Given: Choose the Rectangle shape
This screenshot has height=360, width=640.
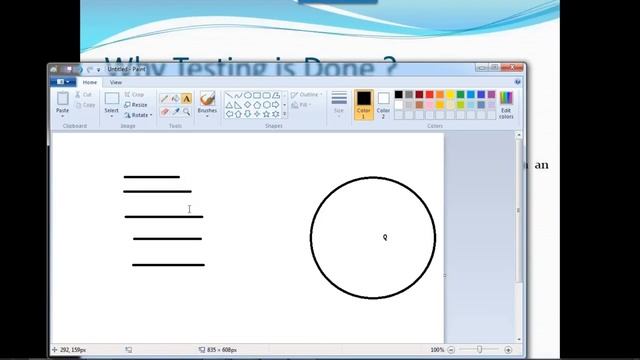Looking at the screenshot, I should point(257,95).
